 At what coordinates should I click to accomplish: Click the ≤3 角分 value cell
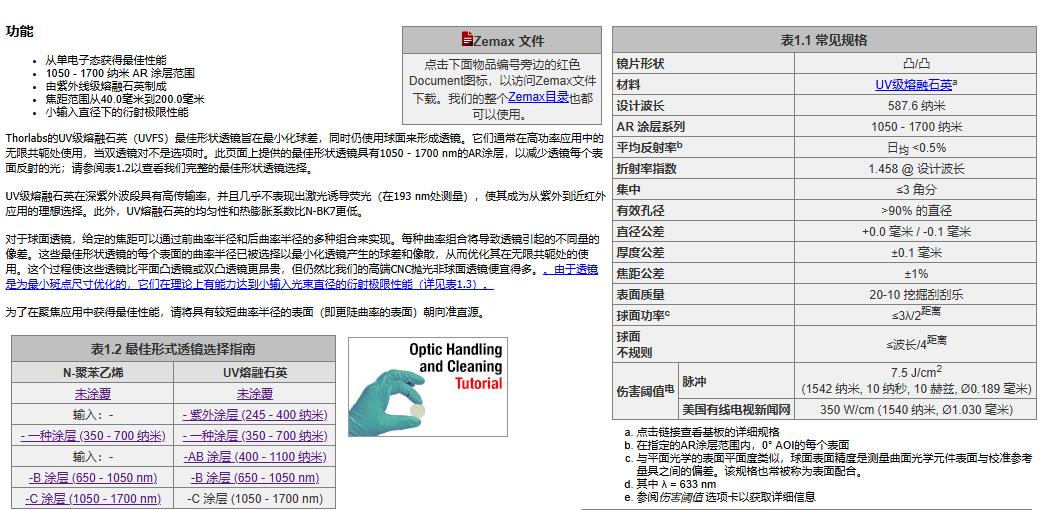[x=916, y=190]
